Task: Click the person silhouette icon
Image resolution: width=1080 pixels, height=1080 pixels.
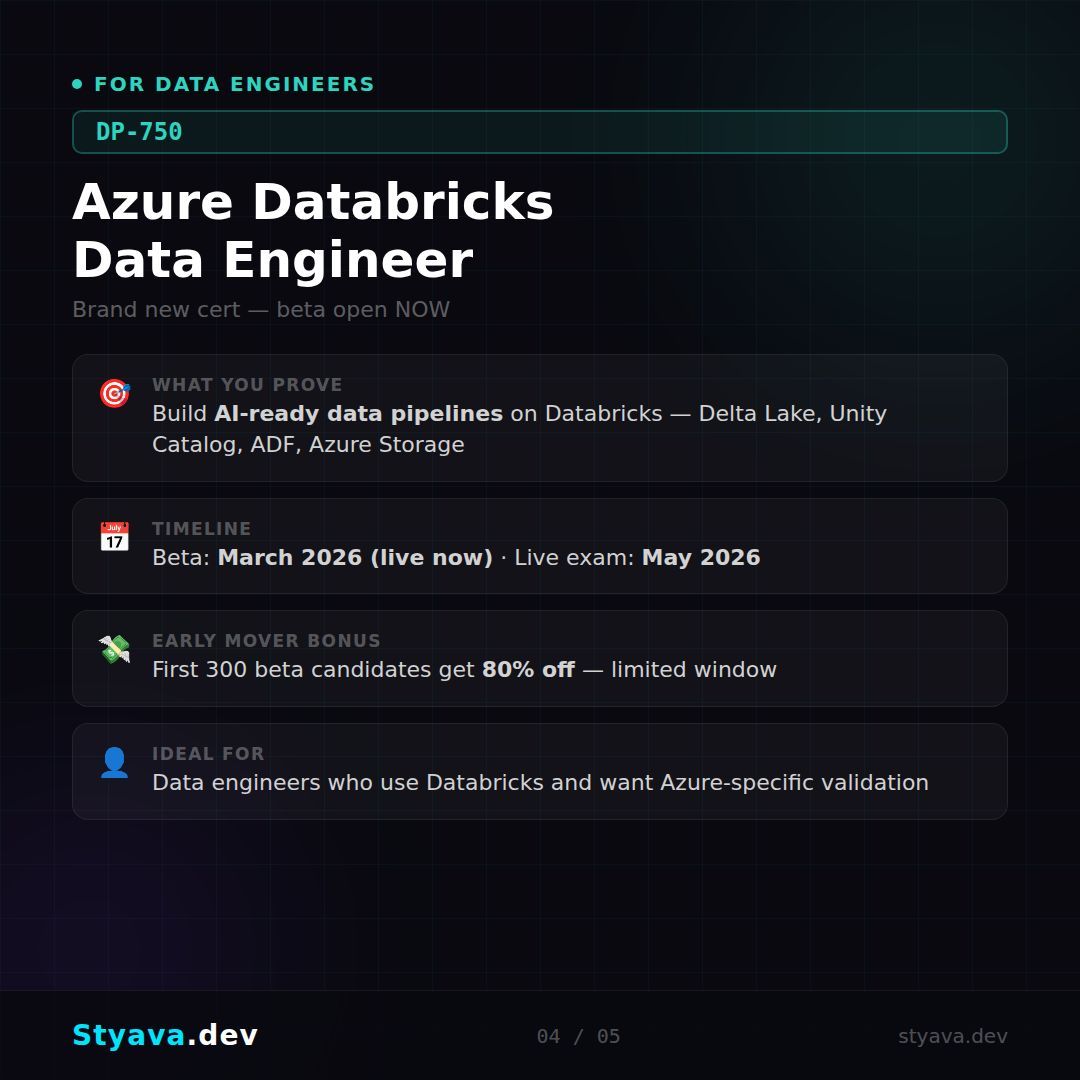Action: (114, 762)
